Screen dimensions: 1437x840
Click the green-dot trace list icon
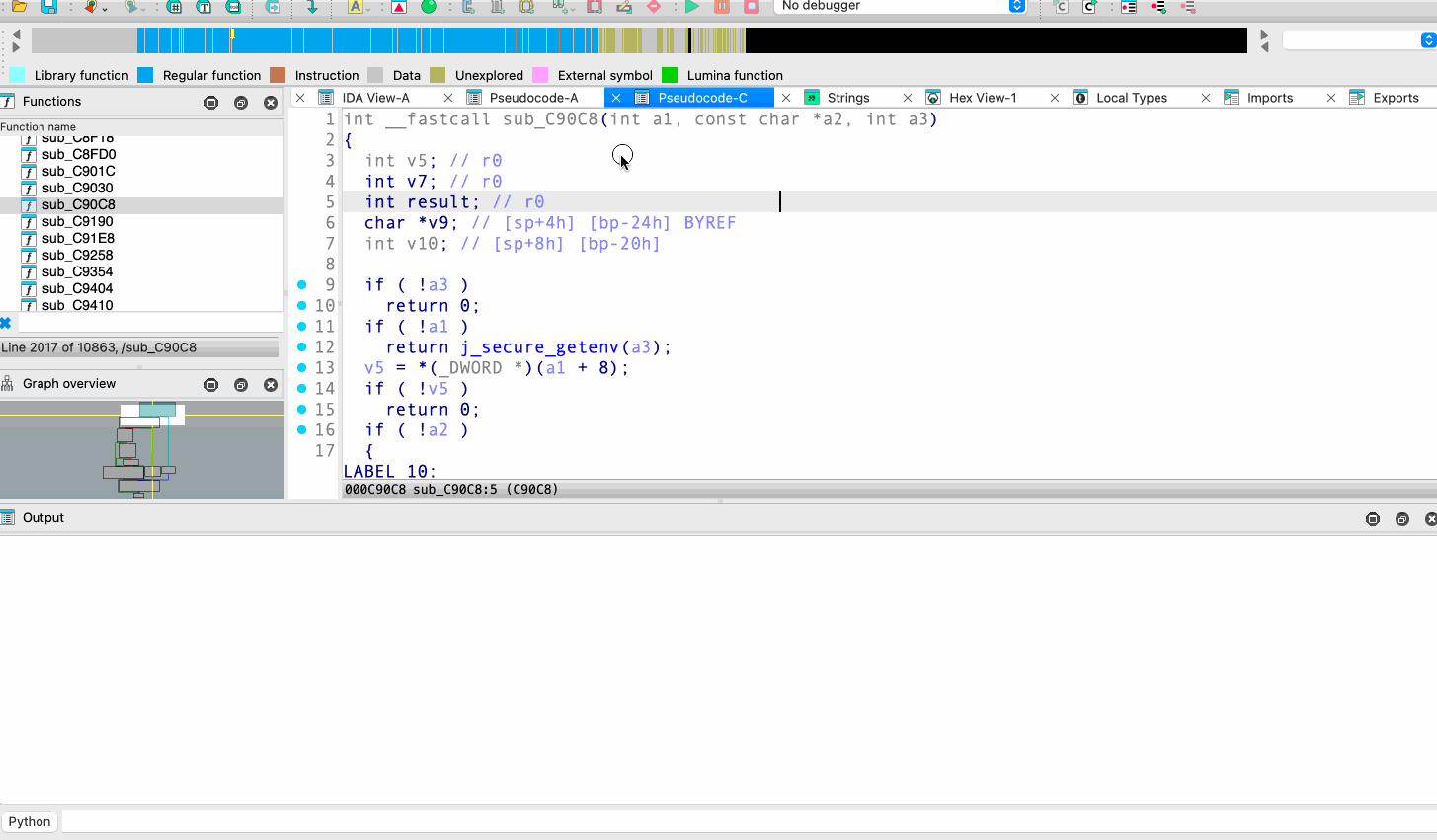coord(1158,6)
